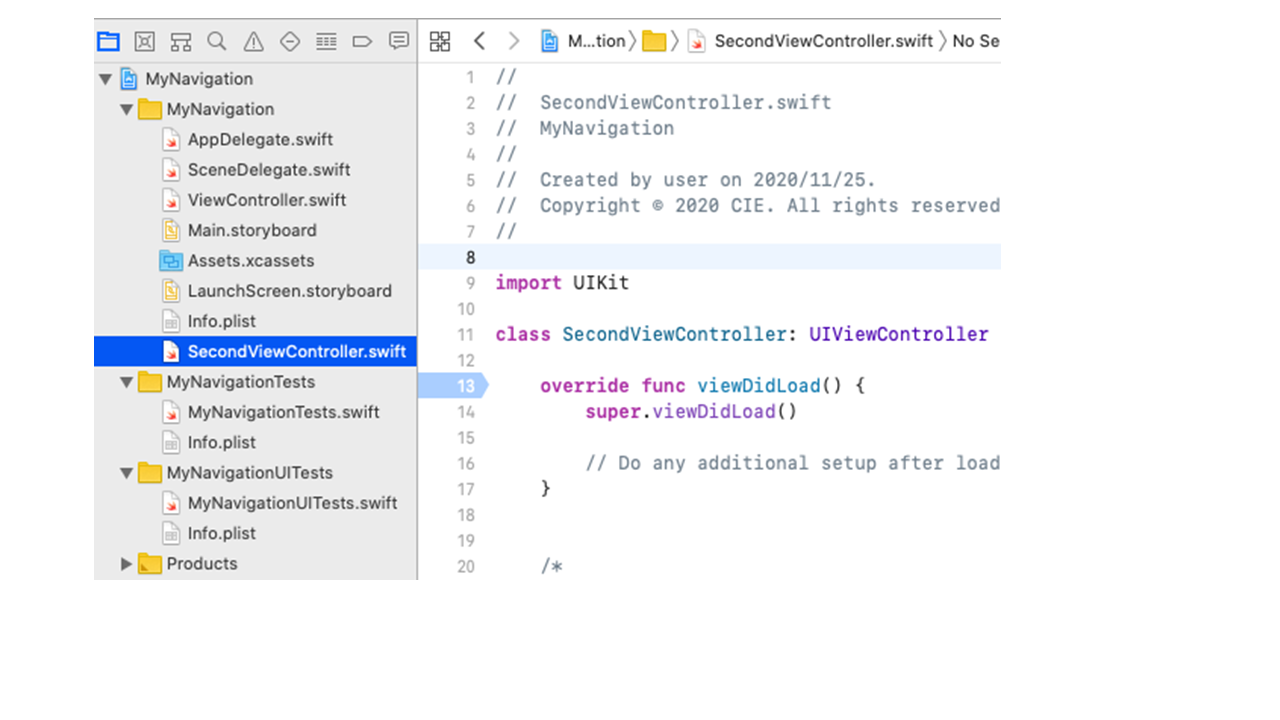Open the Project navigator folder icon
Image resolution: width=1280 pixels, height=720 pixels.
108,41
